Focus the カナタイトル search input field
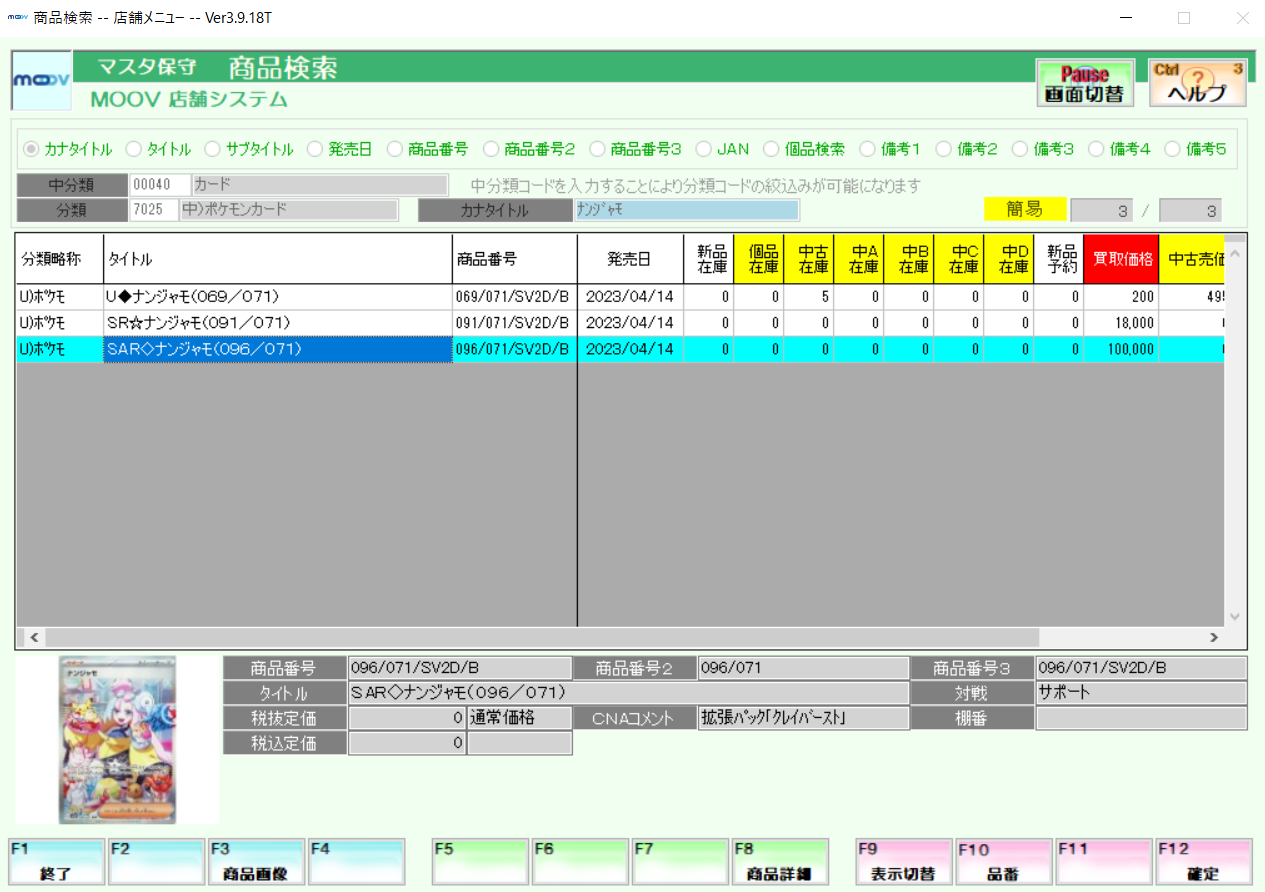1265x892 pixels. 687,210
